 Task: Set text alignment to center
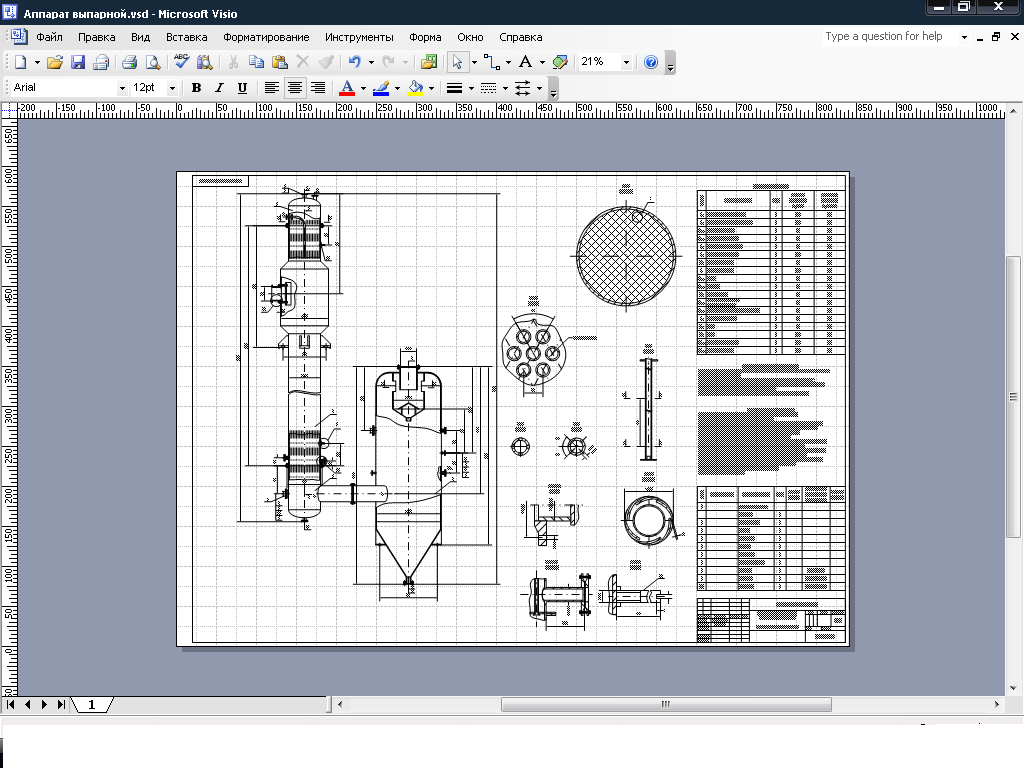[295, 88]
